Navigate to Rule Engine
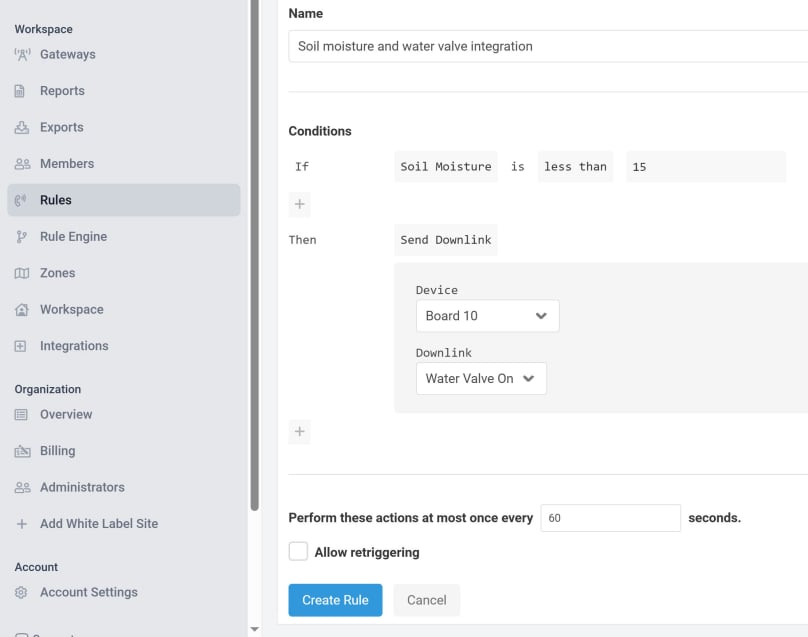Screen dimensions: 808x637 124,237
